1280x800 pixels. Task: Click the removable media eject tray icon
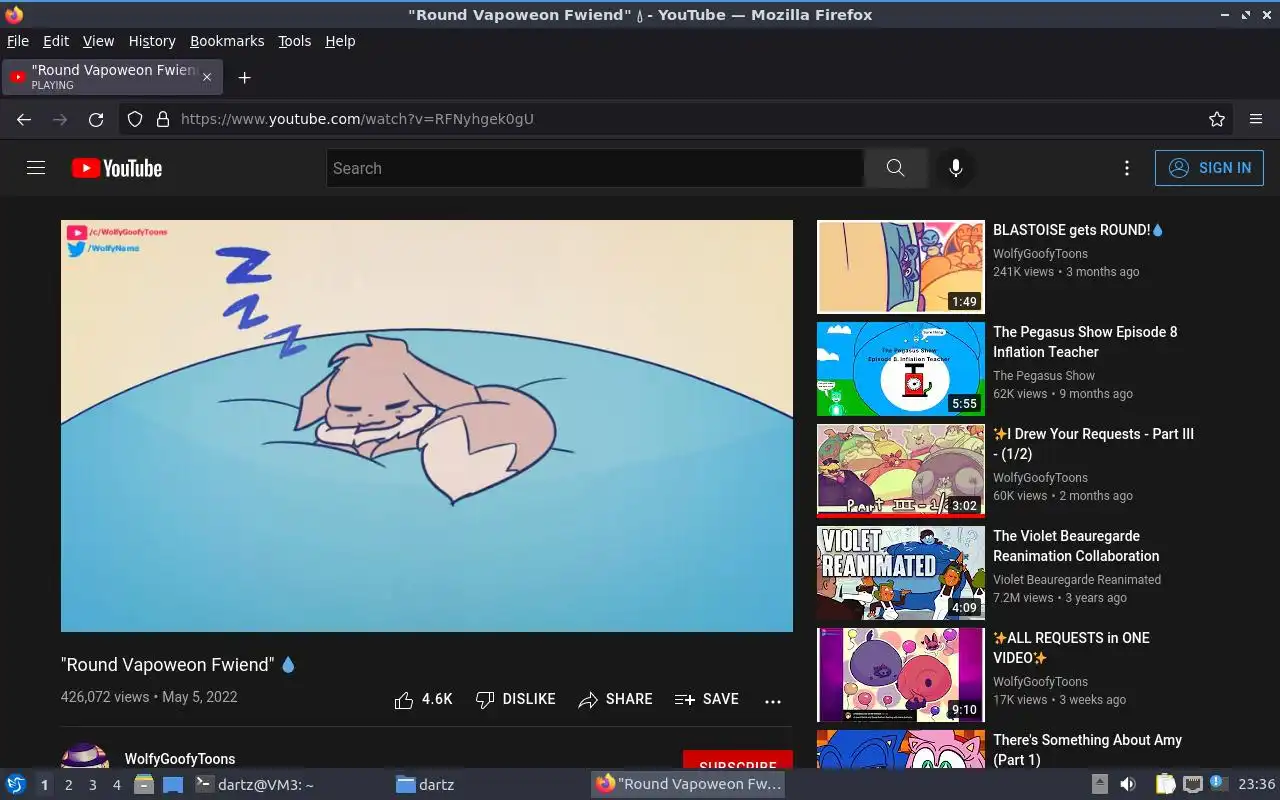tap(1099, 785)
